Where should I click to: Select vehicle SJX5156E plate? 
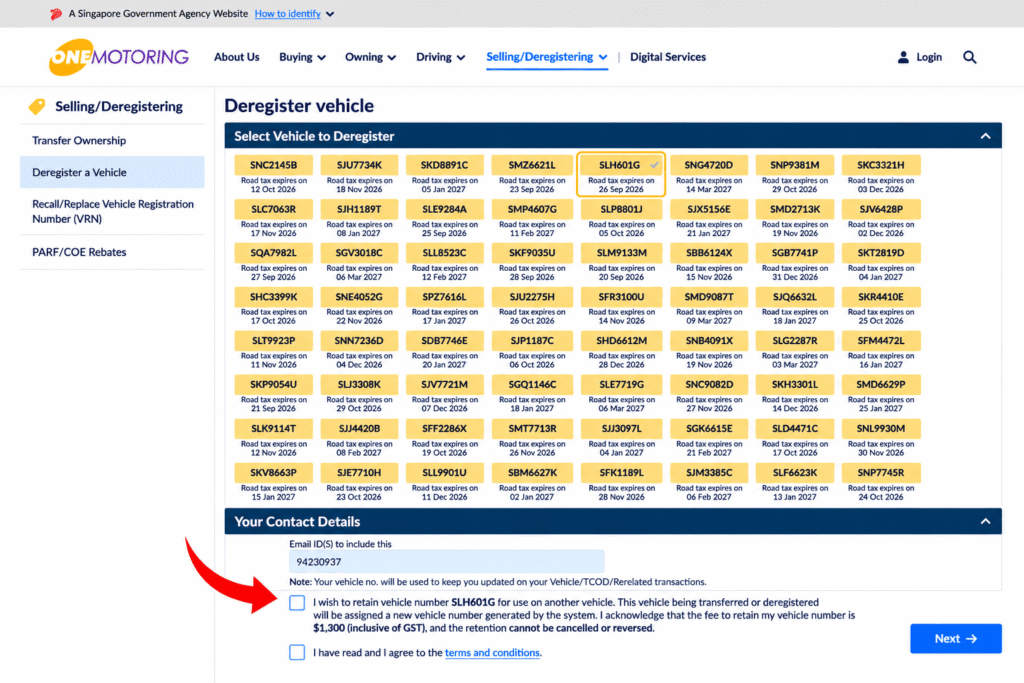point(709,209)
